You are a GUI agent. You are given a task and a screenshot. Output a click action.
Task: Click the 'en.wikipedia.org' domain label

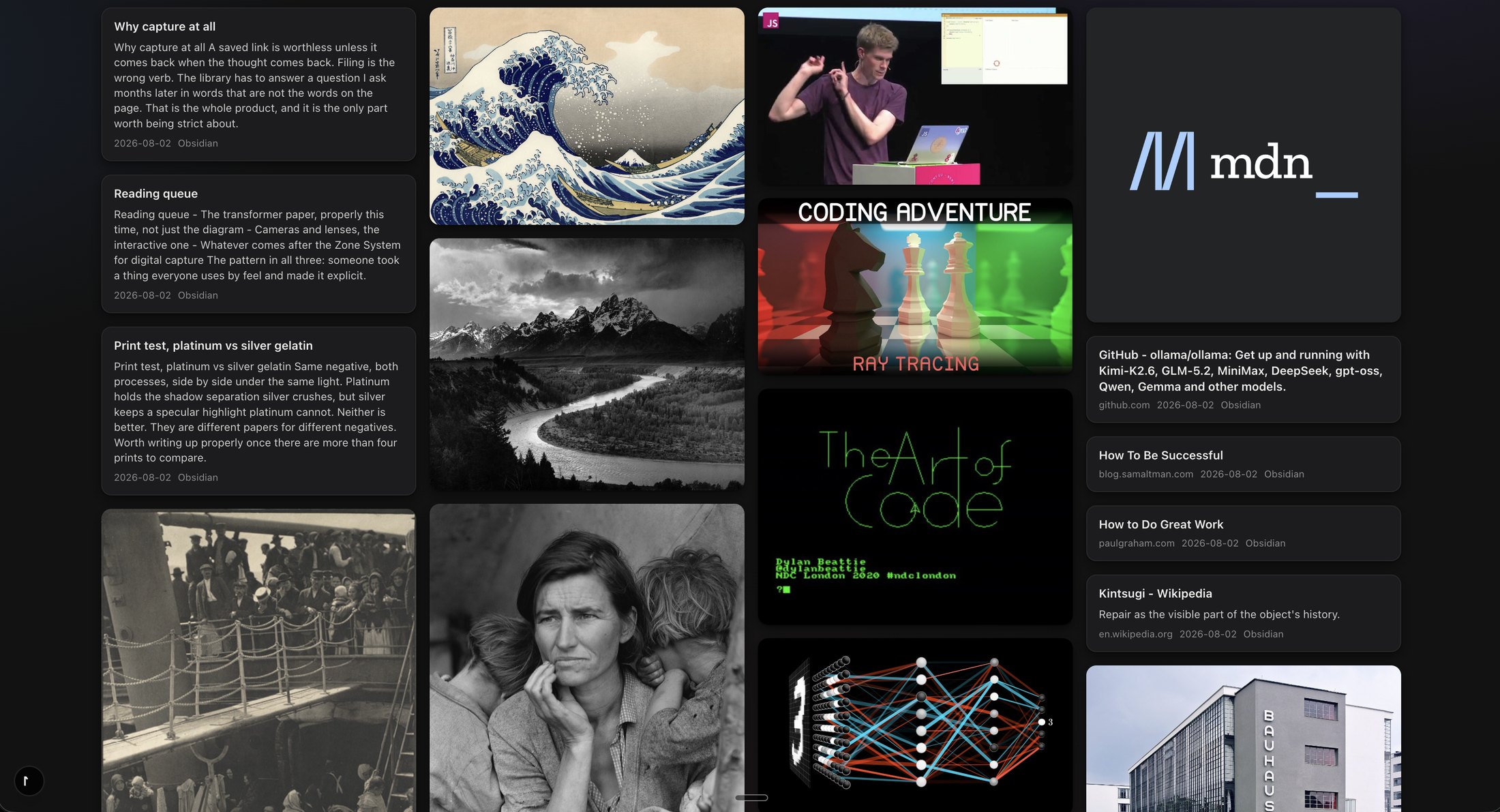pyautogui.click(x=1135, y=634)
